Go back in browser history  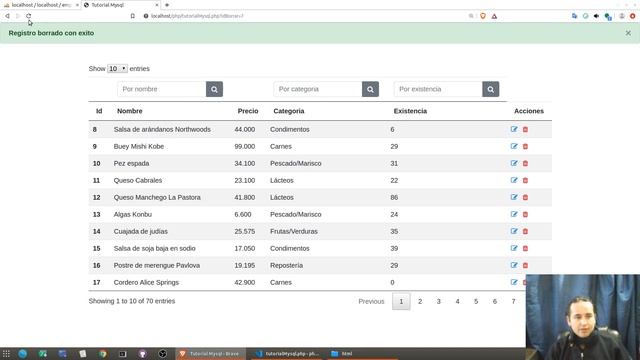7,16
